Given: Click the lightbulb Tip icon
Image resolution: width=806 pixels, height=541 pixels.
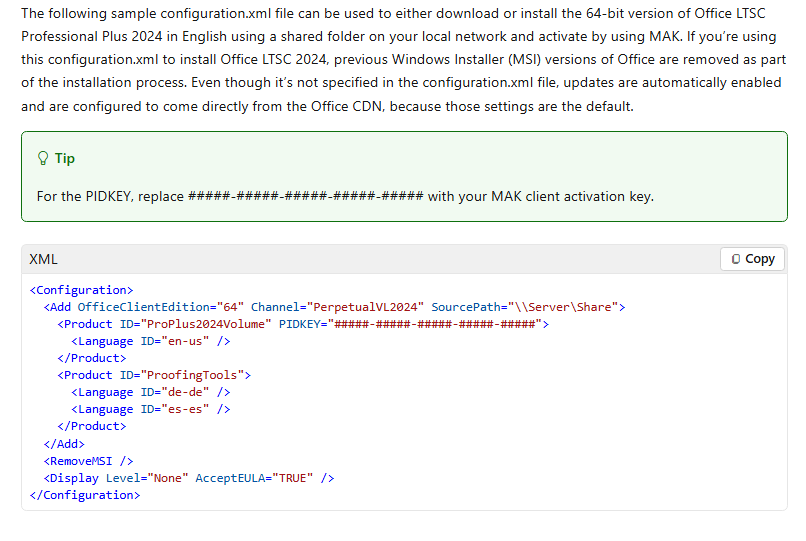Looking at the screenshot, I should [43, 158].
